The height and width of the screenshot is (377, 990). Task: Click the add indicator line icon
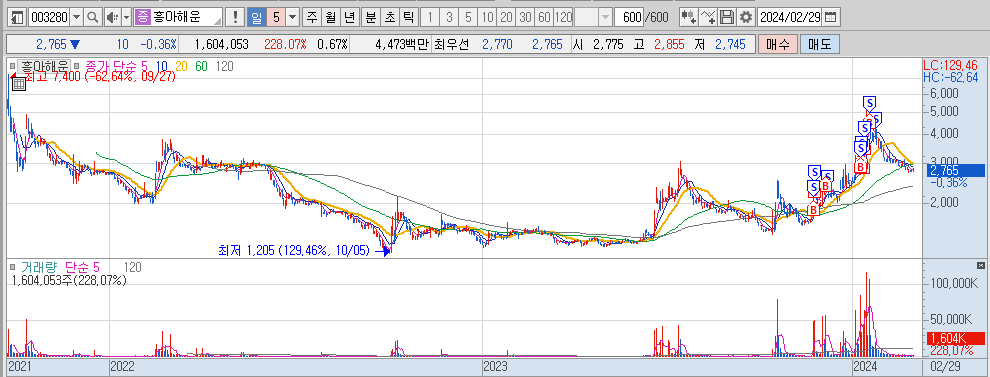point(709,17)
